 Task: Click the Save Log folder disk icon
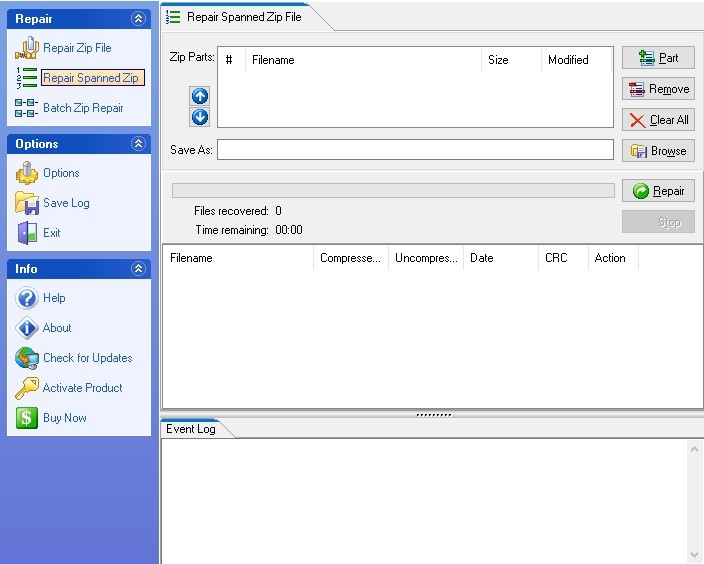click(x=26, y=203)
